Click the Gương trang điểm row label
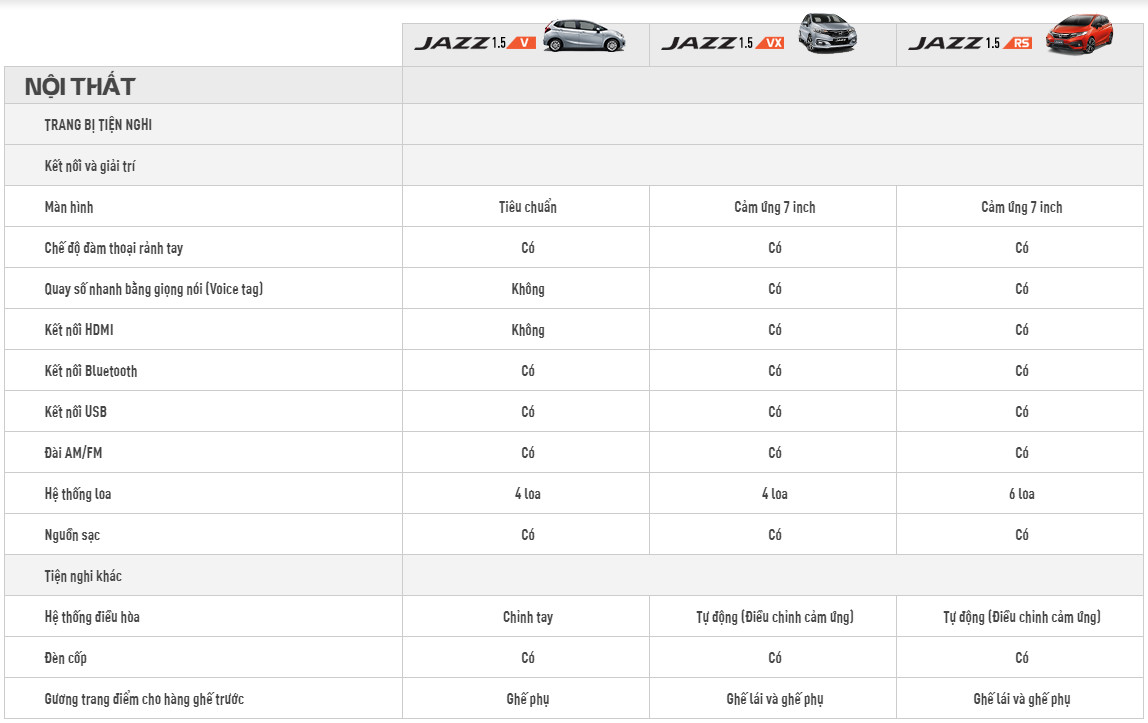The height and width of the screenshot is (723, 1148). (144, 699)
